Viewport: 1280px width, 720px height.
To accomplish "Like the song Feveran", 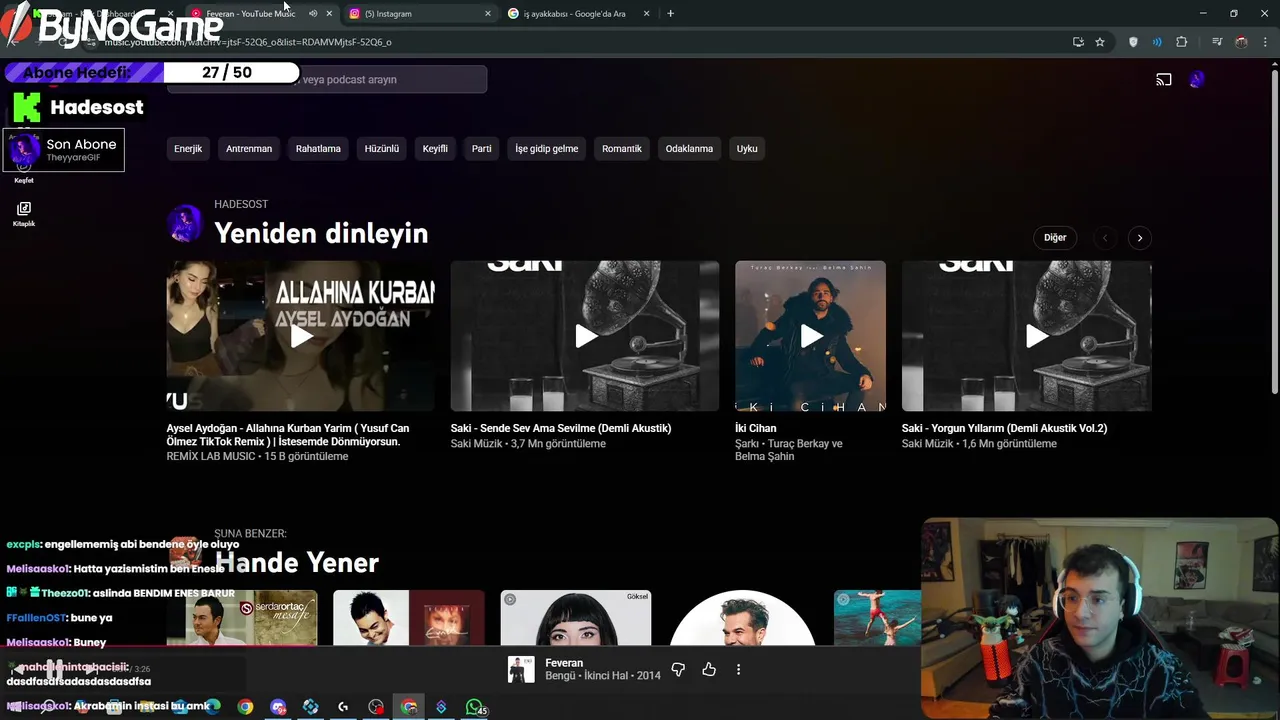I will [709, 669].
